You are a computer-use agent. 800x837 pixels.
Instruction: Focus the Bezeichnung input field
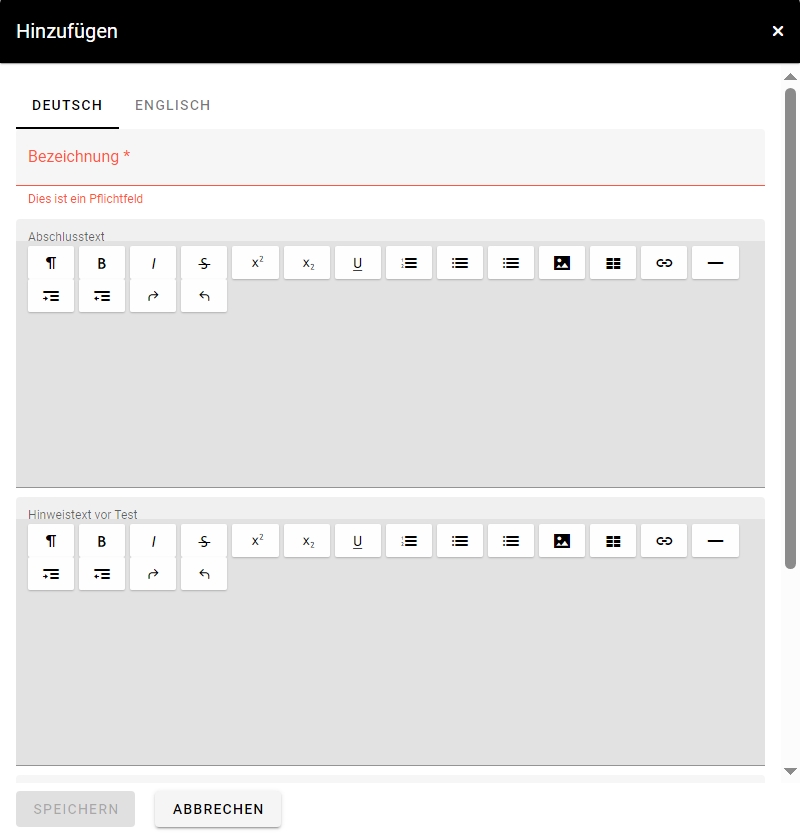click(x=390, y=158)
